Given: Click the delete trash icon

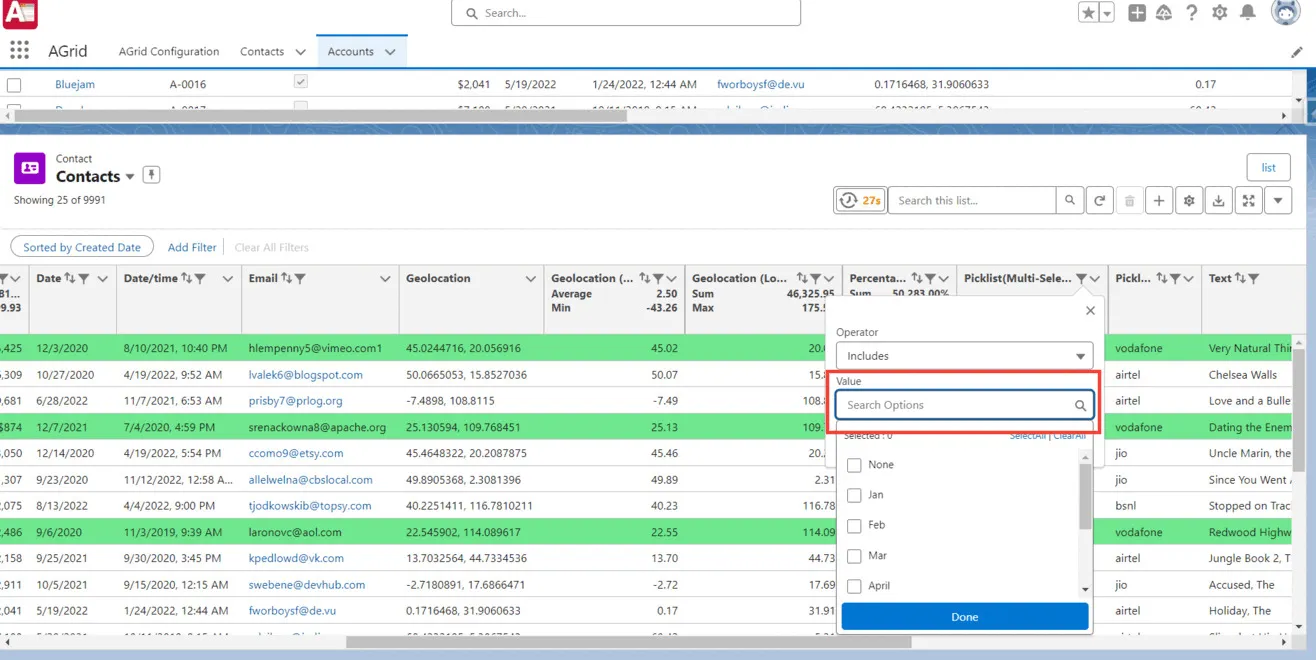Looking at the screenshot, I should pos(1129,199).
